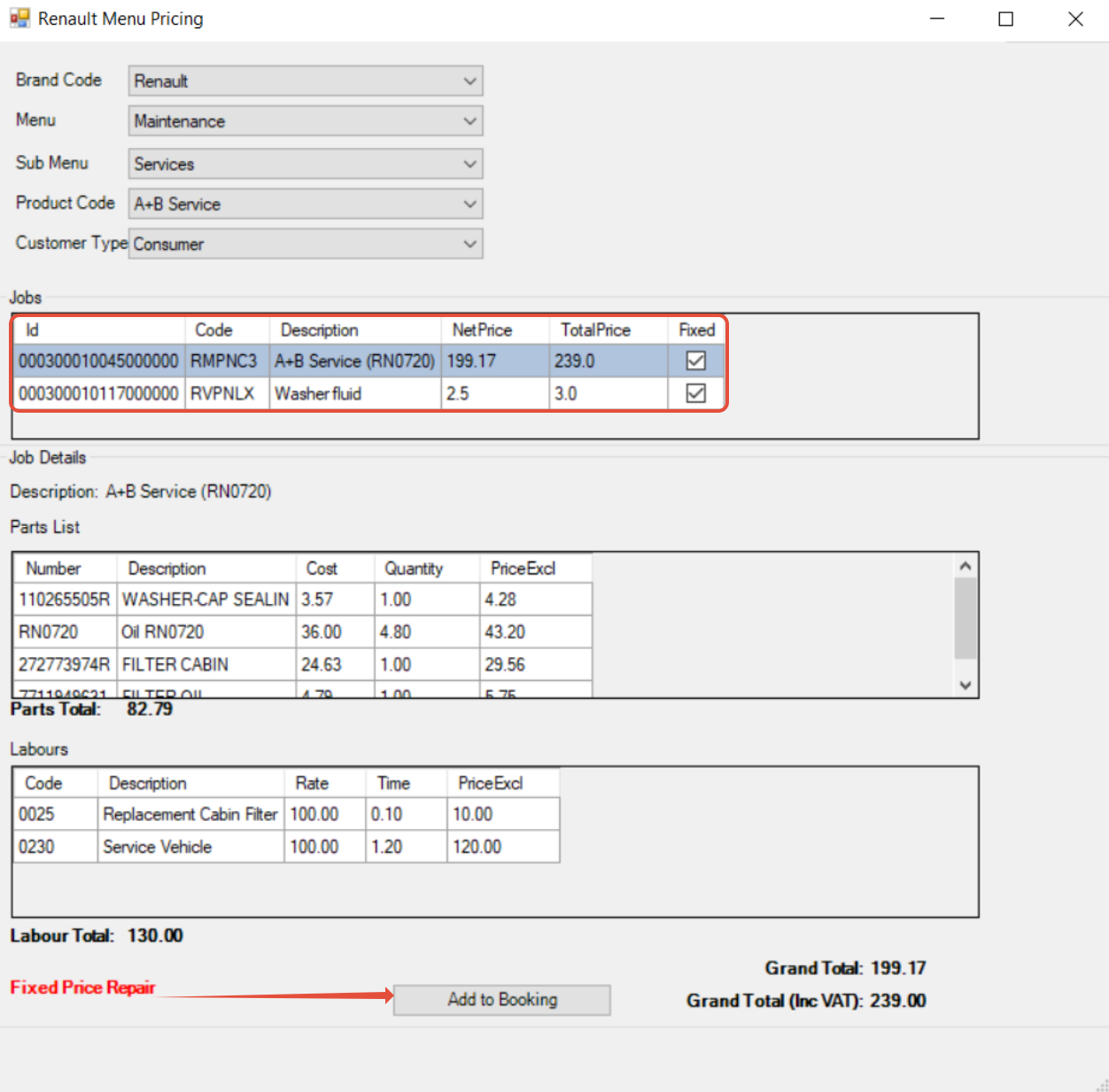The image size is (1109, 1092).
Task: Toggle Fixed checkbox for Washer fluid row
Action: 696,393
